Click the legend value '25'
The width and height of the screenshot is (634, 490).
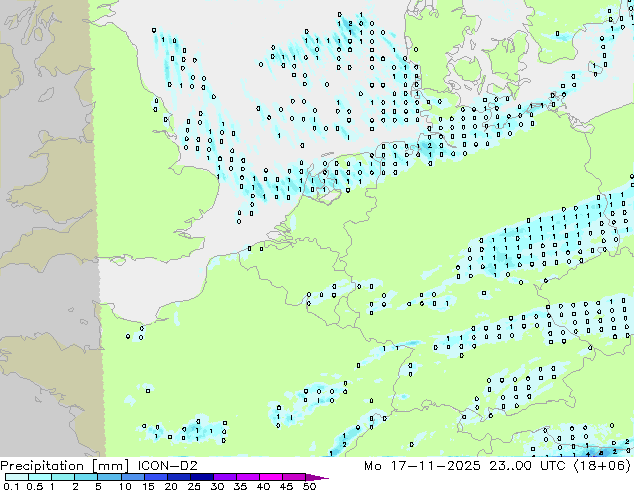tap(194, 486)
